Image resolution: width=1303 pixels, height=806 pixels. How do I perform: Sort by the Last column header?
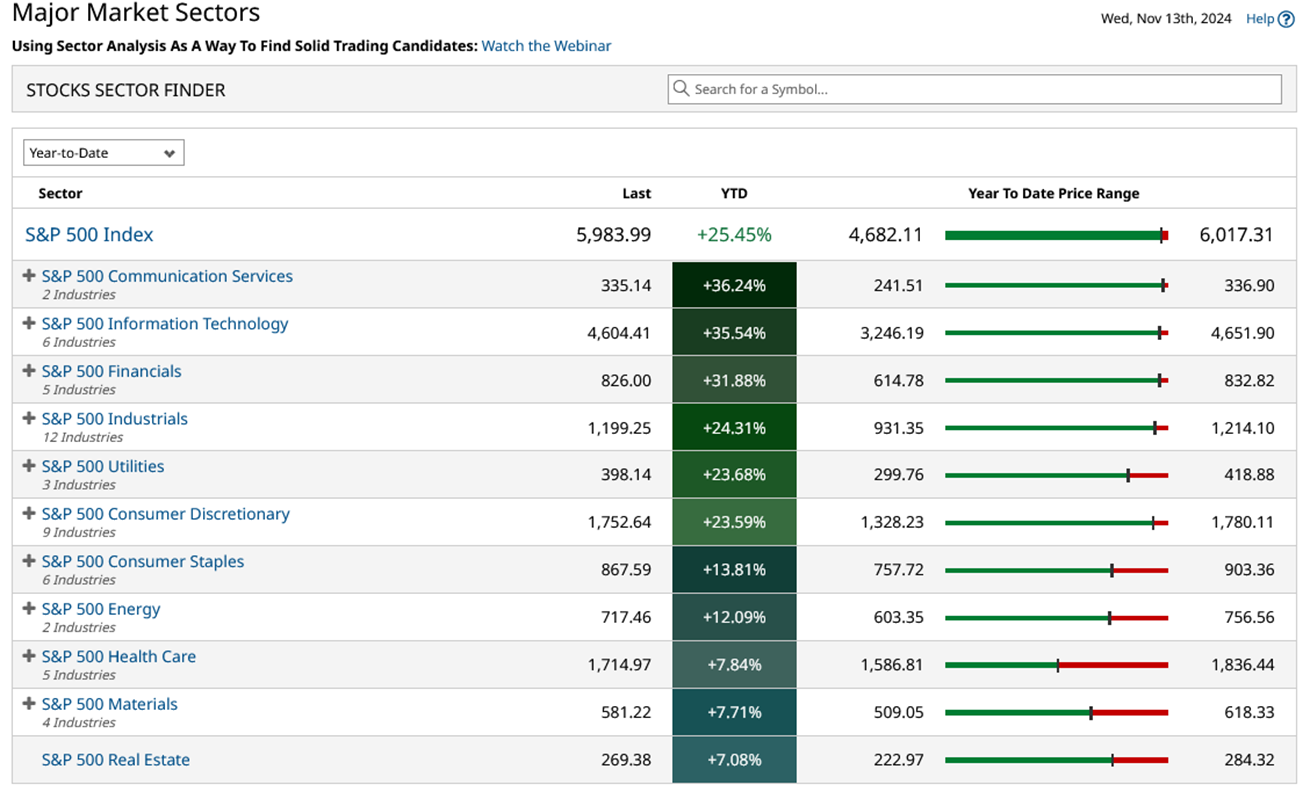pos(636,194)
